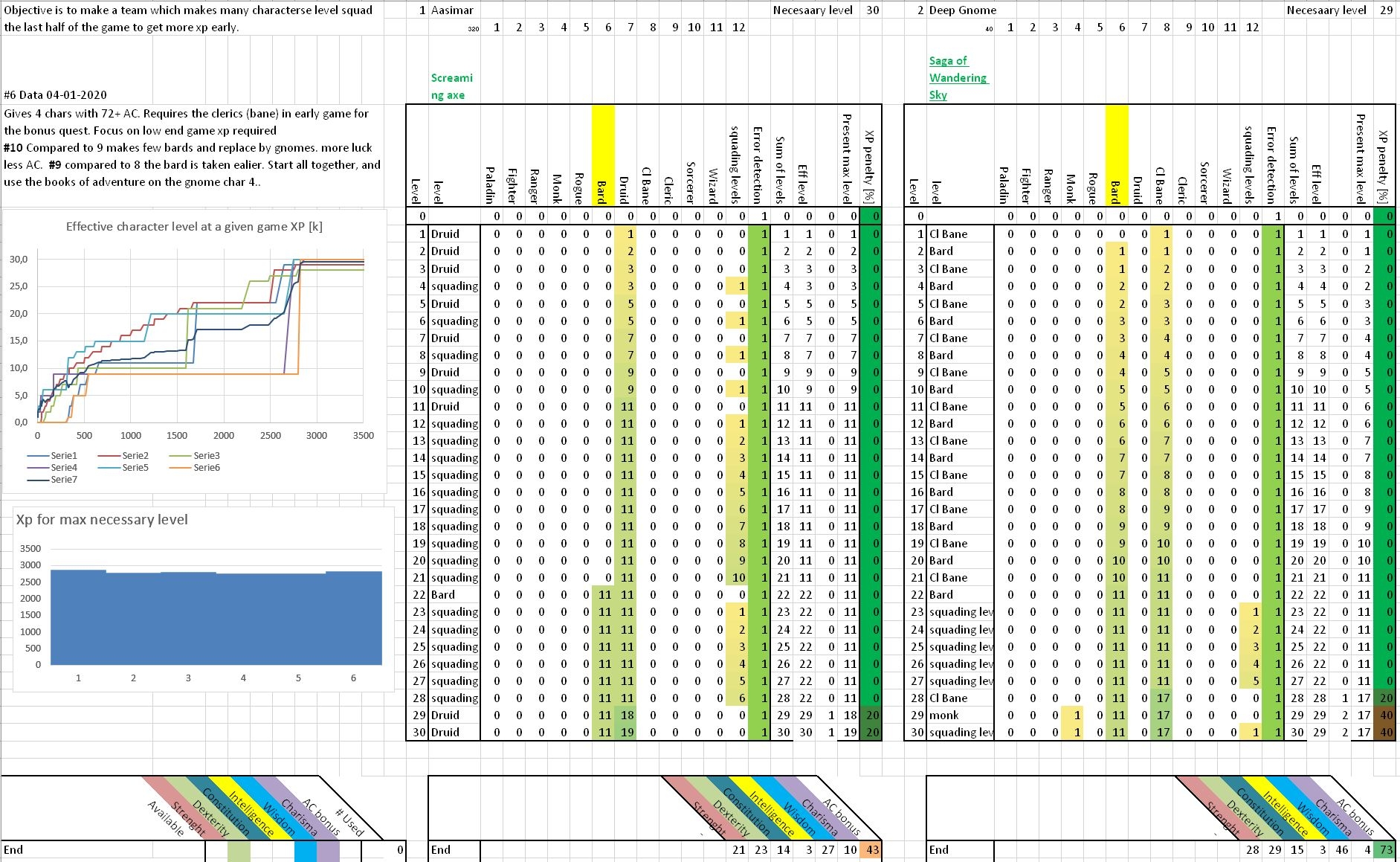Click the Serie1 legend entry

click(x=52, y=455)
